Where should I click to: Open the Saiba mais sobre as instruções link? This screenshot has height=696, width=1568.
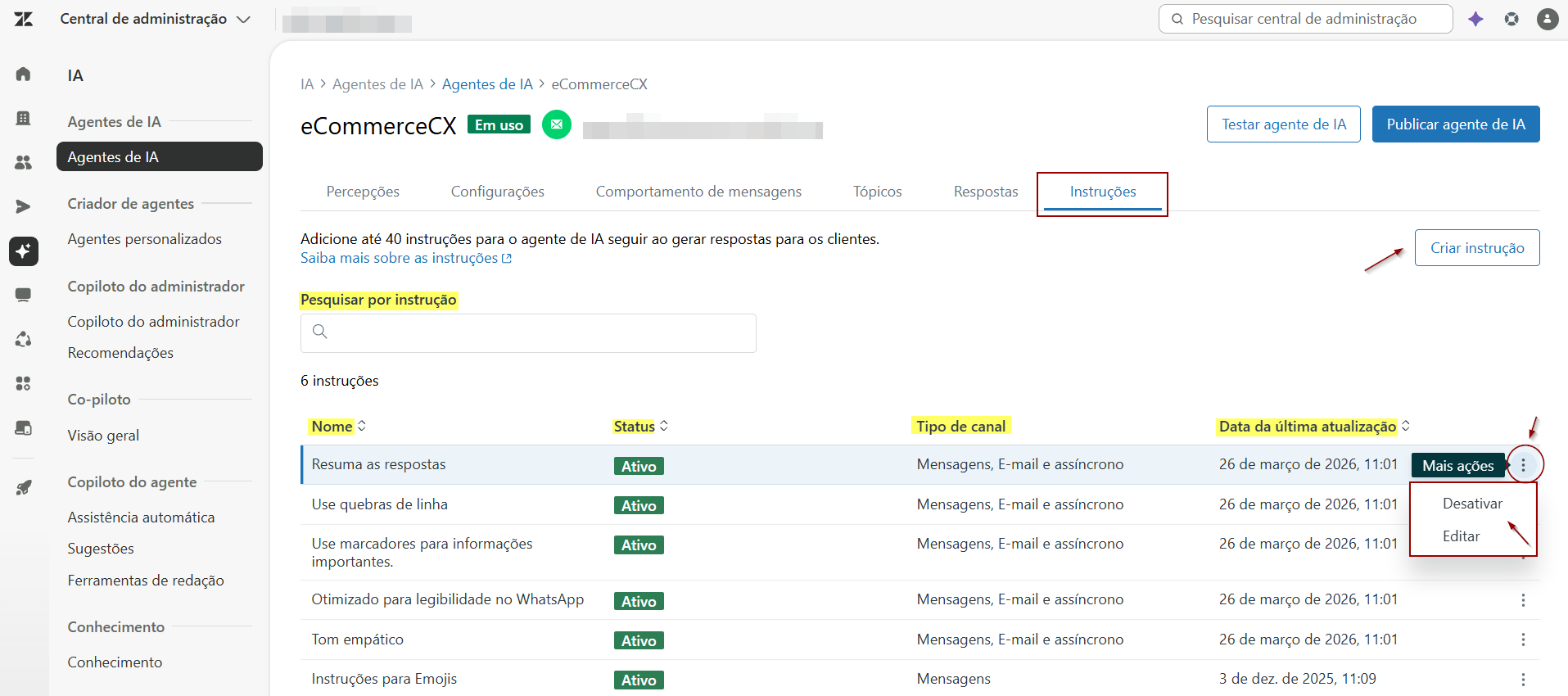406,258
